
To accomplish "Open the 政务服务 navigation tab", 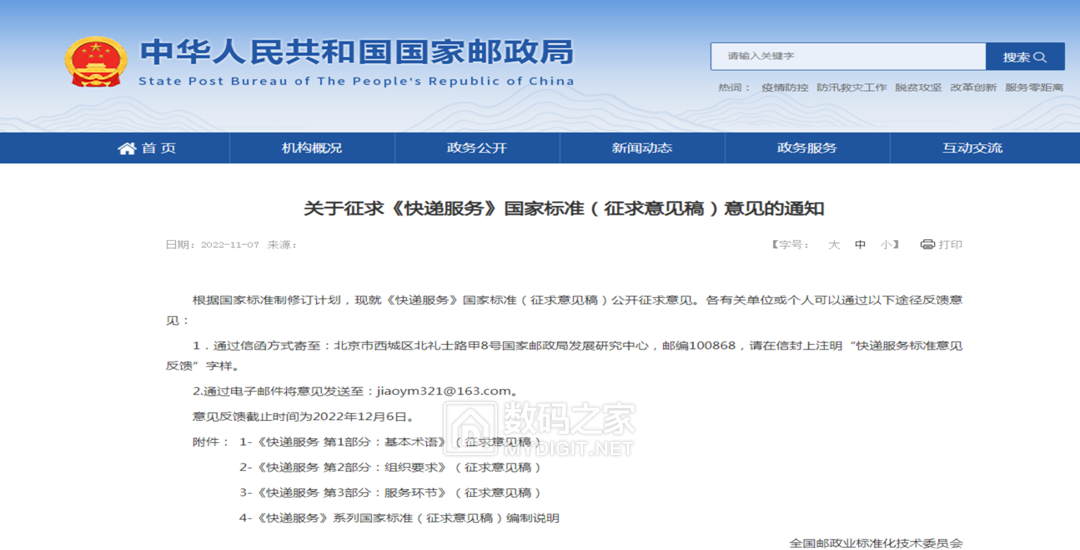I will click(x=807, y=148).
